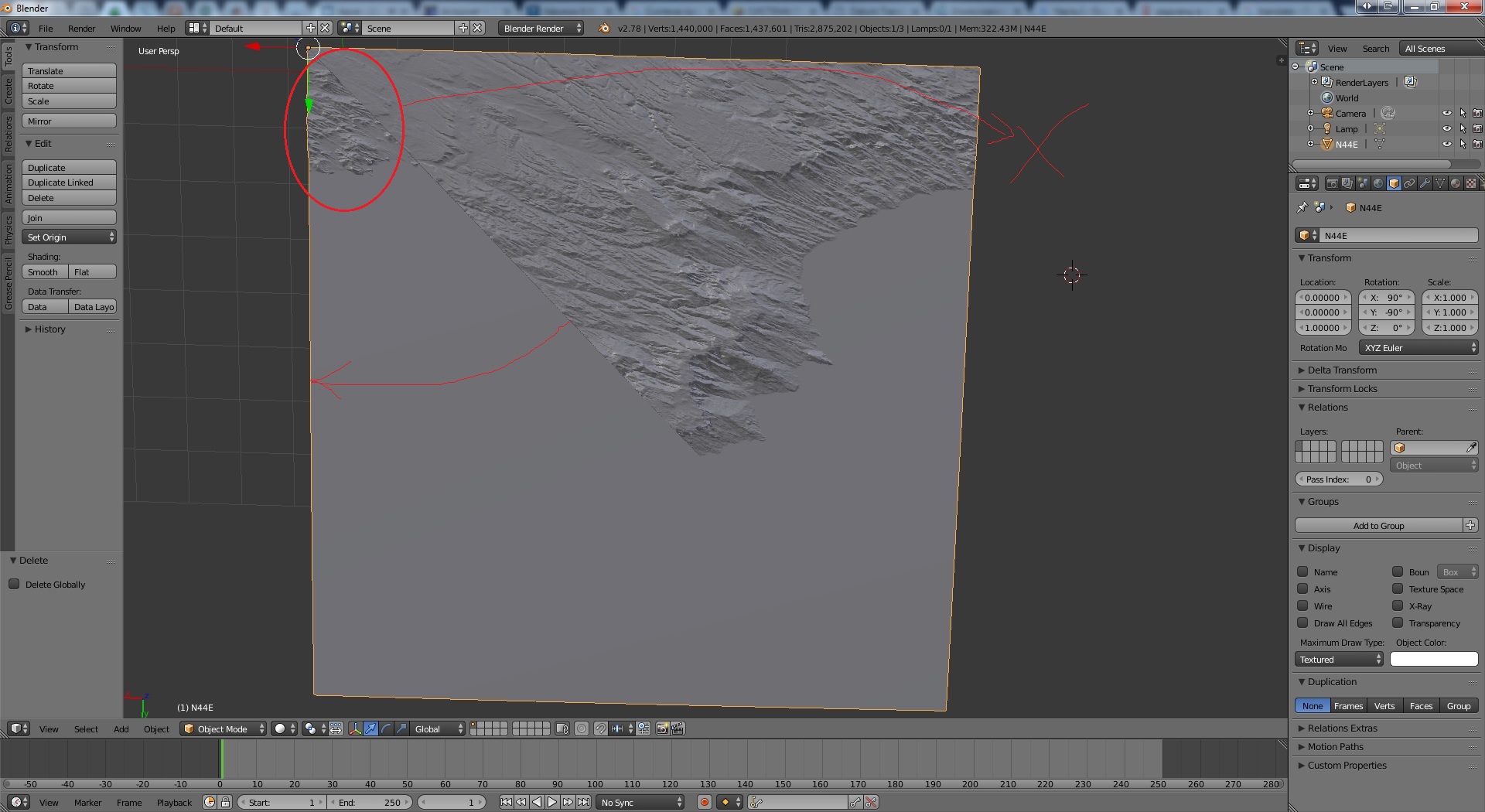1485x812 pixels.
Task: Enable the Wire display checkbox
Action: click(x=1303, y=606)
